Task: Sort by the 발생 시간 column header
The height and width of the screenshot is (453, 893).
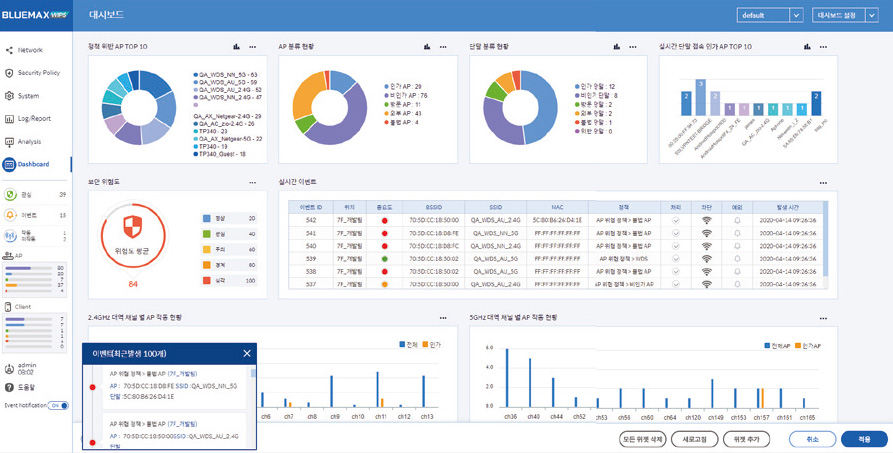Action: (788, 207)
